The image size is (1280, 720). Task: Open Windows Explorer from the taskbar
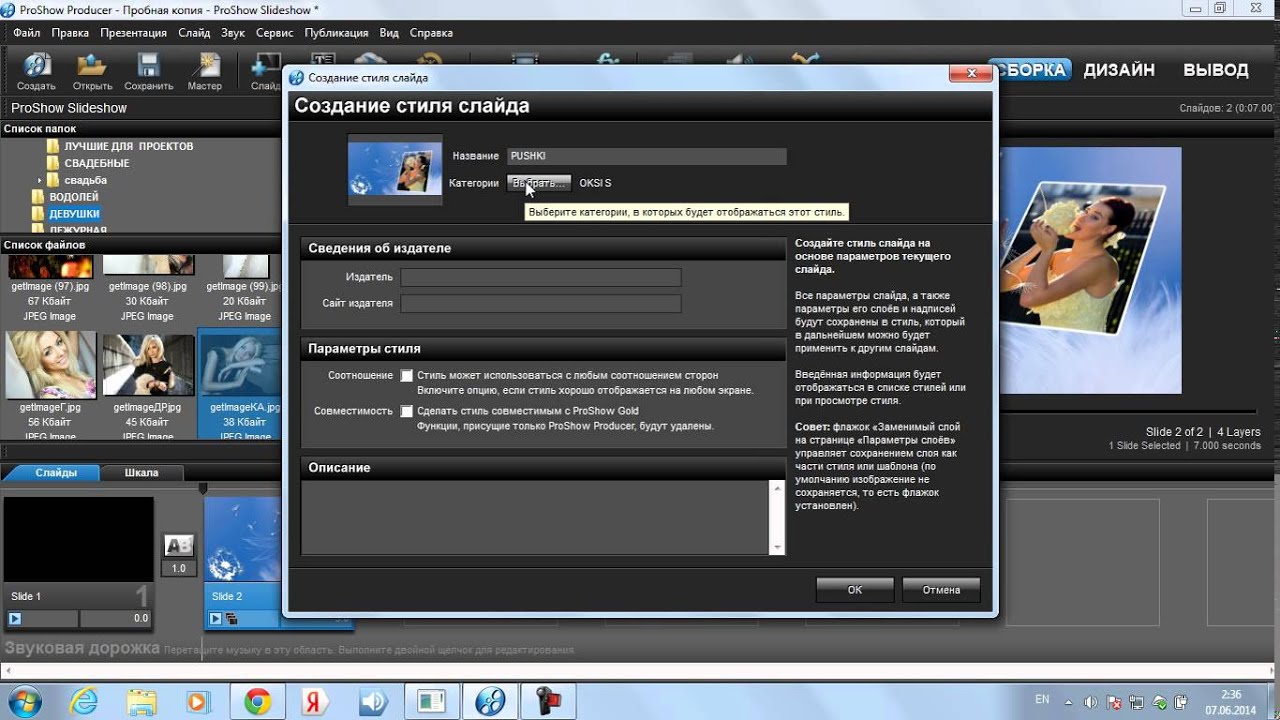141,701
